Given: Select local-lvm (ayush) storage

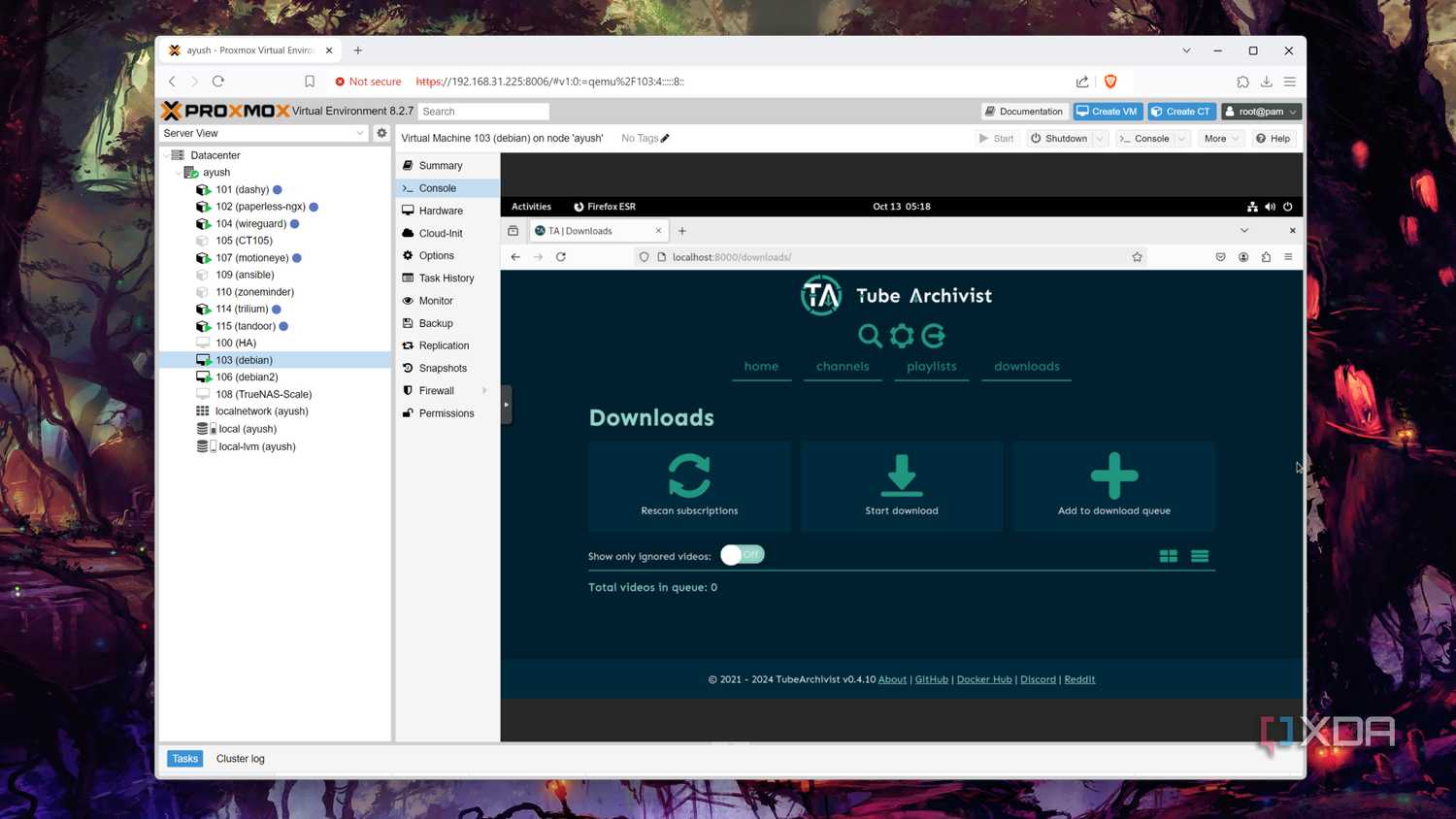Looking at the screenshot, I should click(x=256, y=446).
